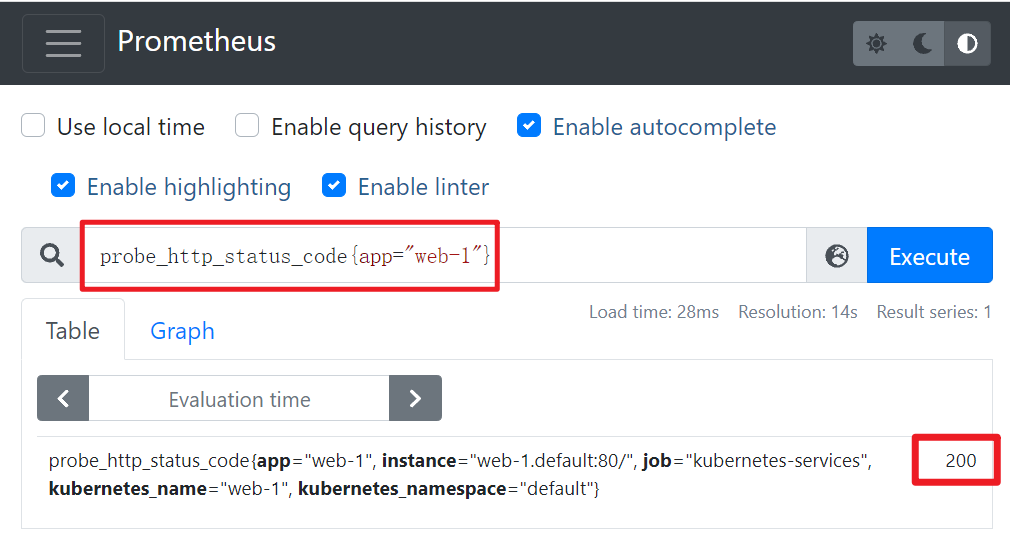Uncheck Enable highlighting option
The width and height of the screenshot is (1010, 538).
coord(63,186)
